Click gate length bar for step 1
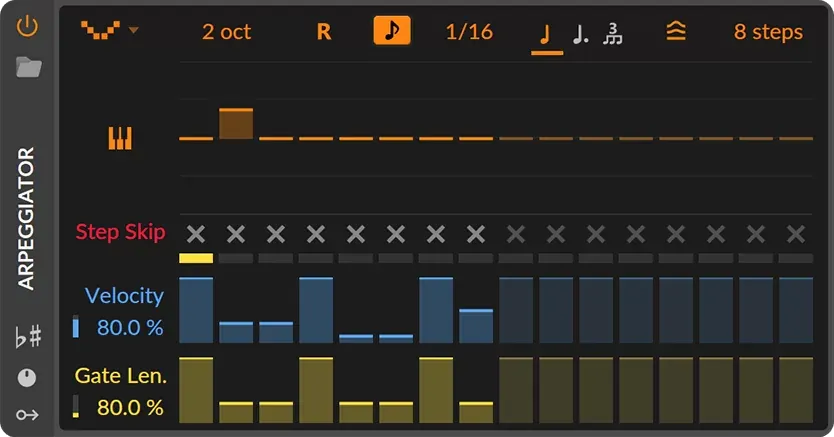The width and height of the screenshot is (834, 437). tap(196, 390)
